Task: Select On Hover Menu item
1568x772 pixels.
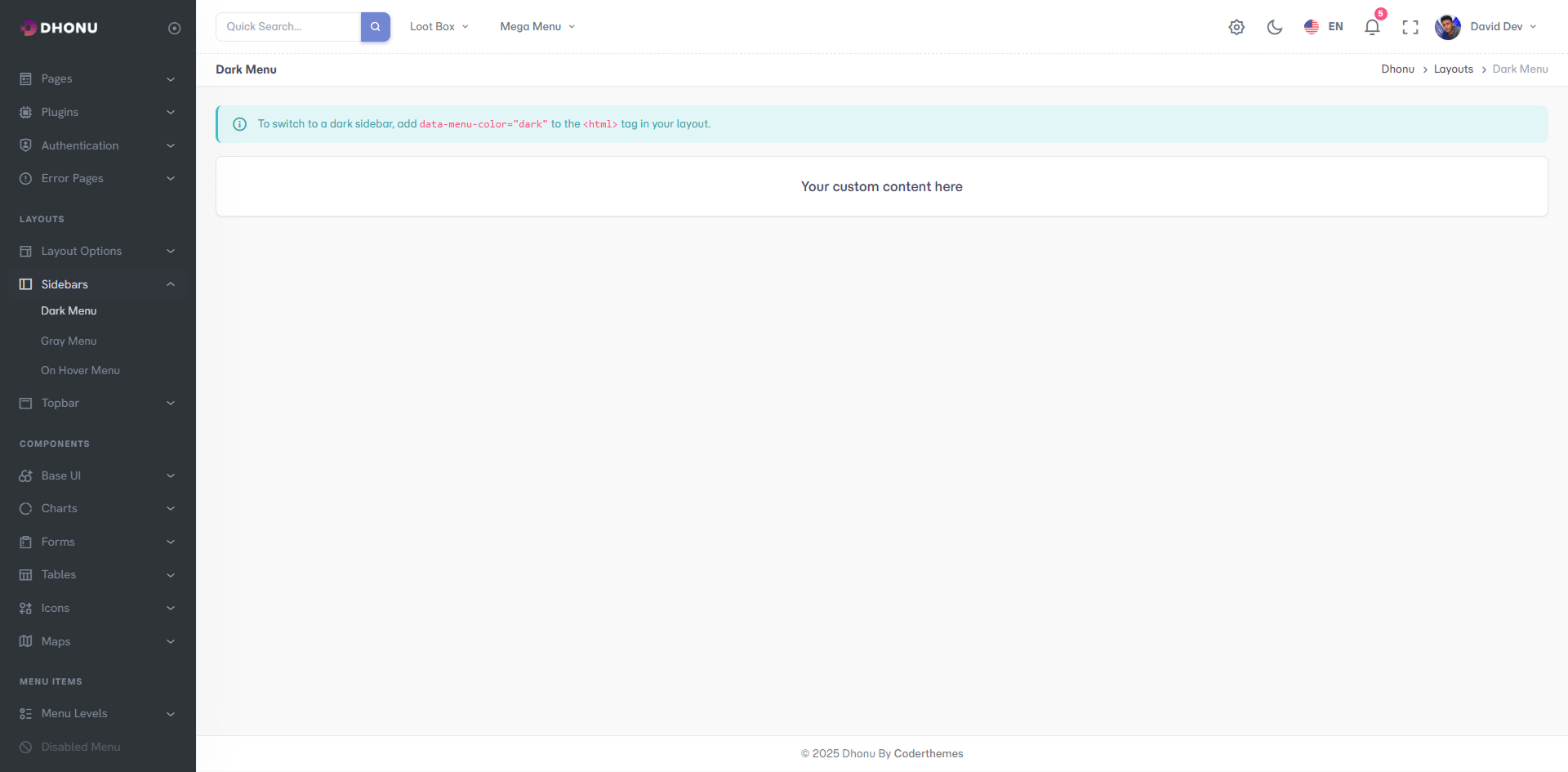Action: pyautogui.click(x=80, y=370)
